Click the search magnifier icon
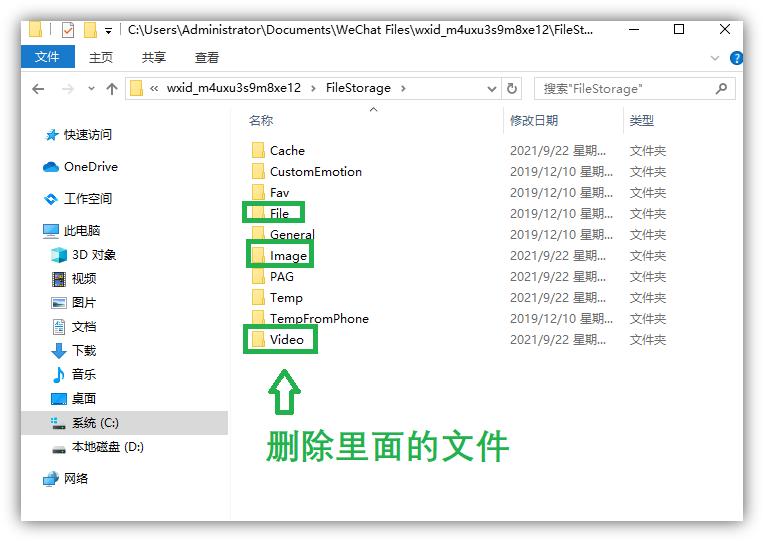The width and height of the screenshot is (764, 542). pos(722,89)
